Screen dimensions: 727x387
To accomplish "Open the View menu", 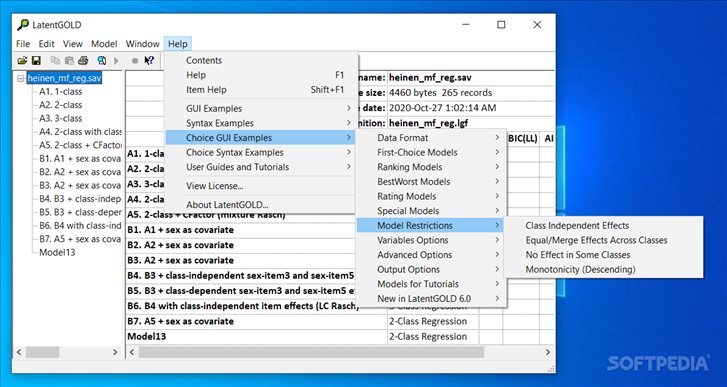I will (73, 44).
